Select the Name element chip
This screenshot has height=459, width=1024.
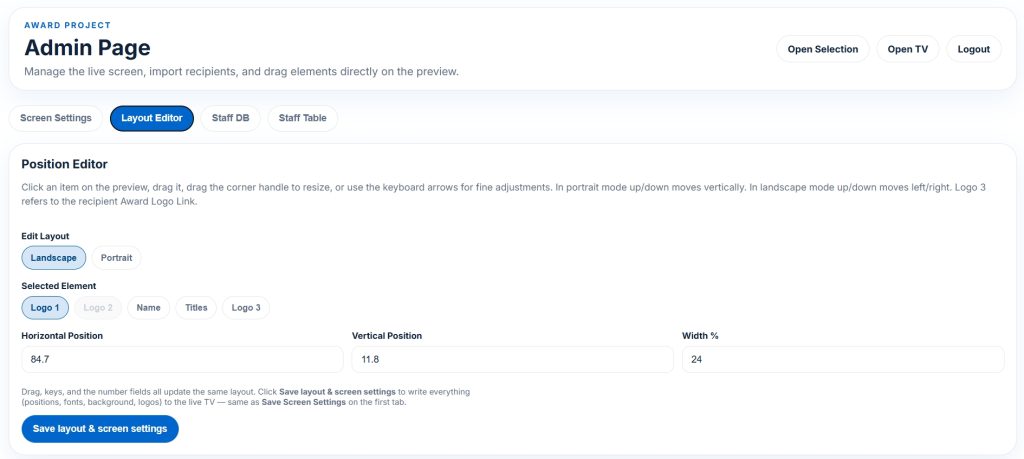coord(148,308)
